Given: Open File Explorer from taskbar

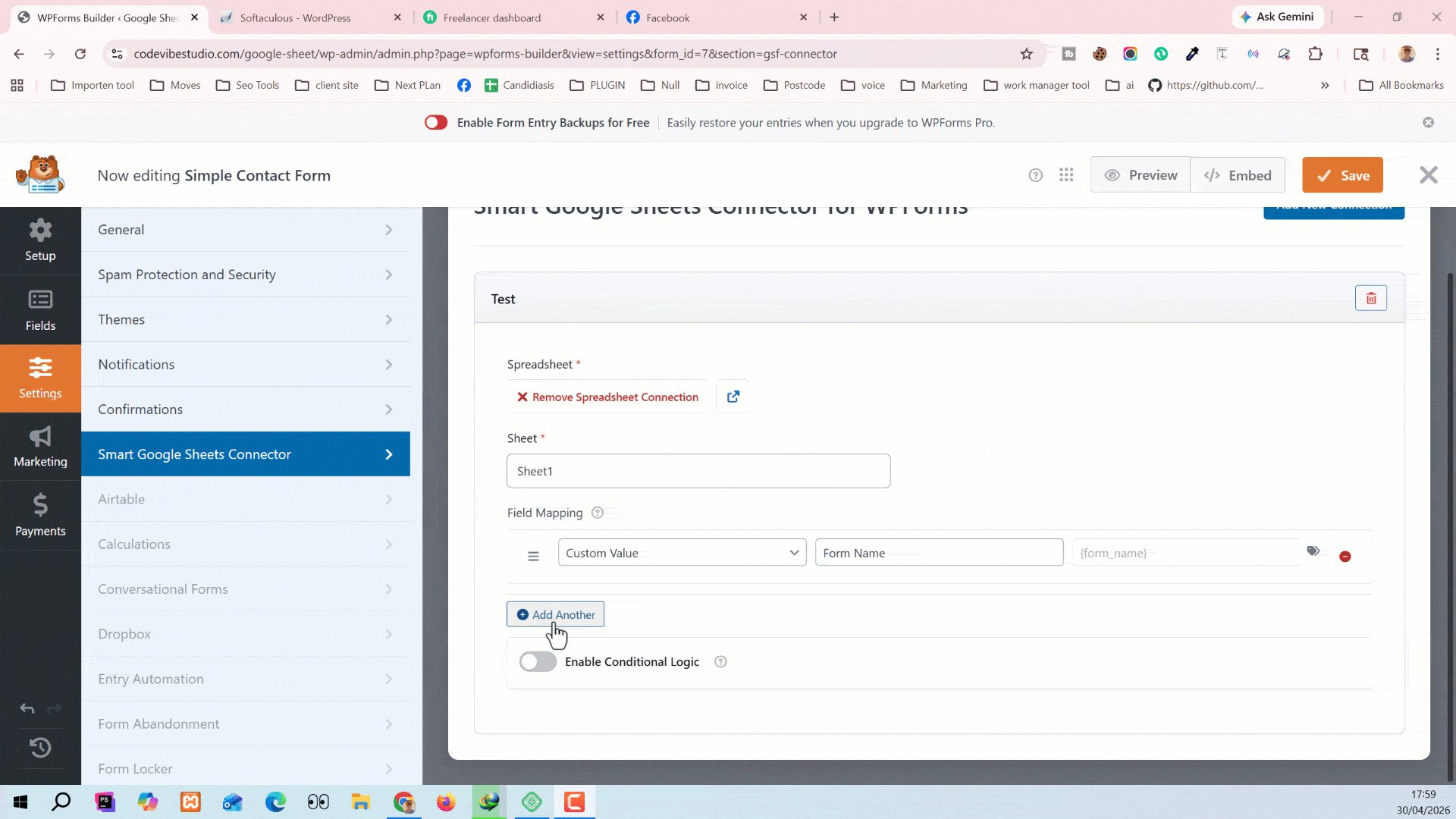Looking at the screenshot, I should [360, 802].
